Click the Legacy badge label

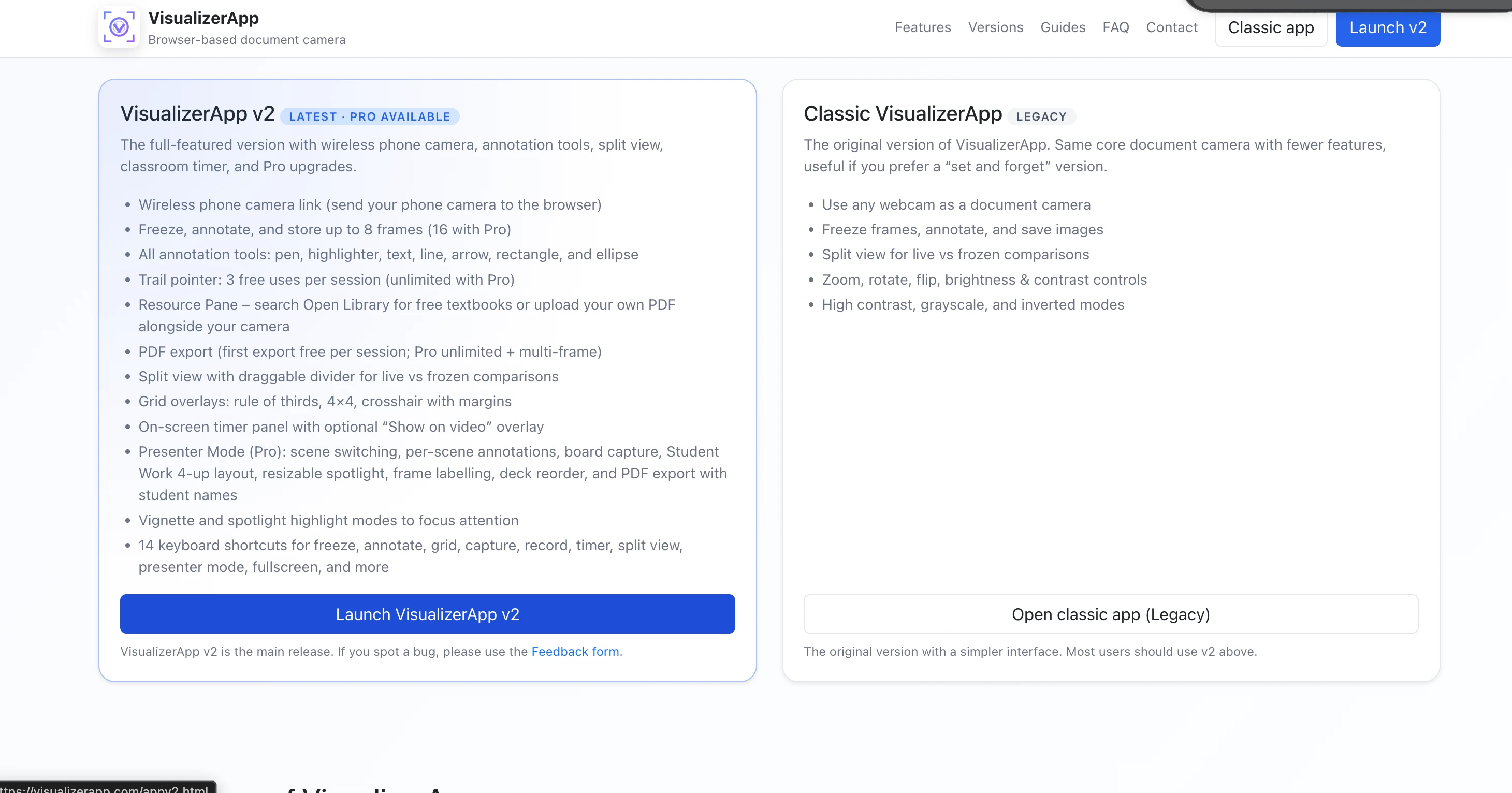pos(1041,116)
